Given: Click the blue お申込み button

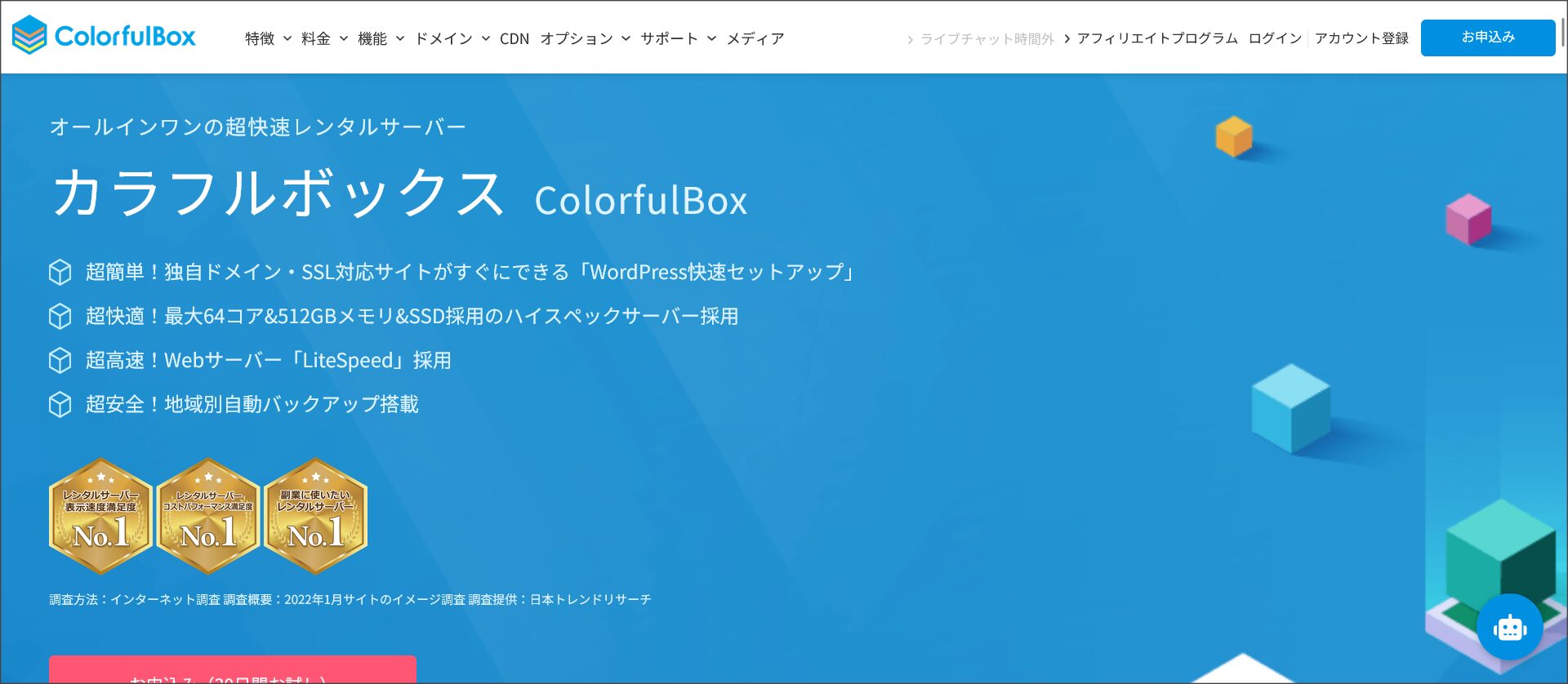Looking at the screenshot, I should click(x=1488, y=38).
